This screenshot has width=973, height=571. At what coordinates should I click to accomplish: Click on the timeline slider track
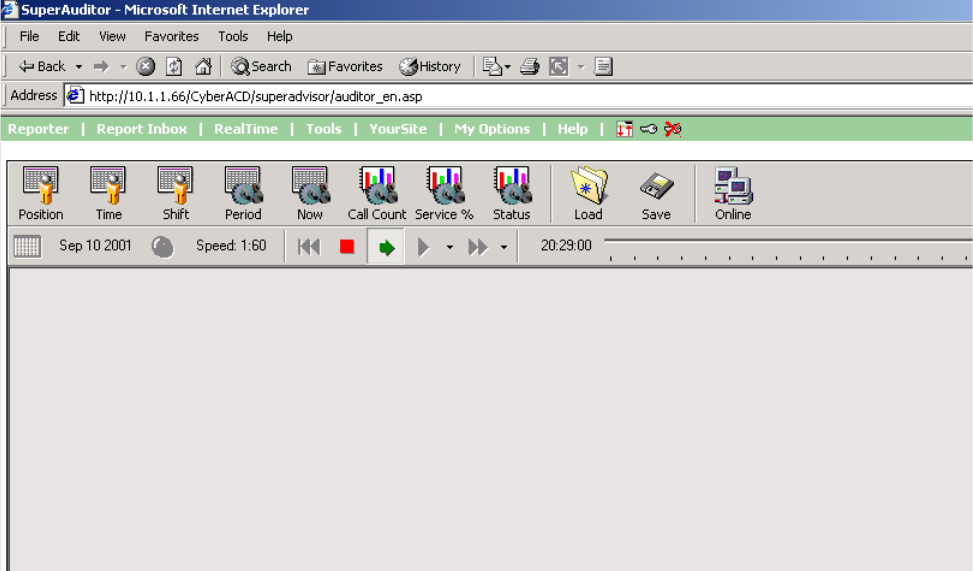click(x=788, y=240)
